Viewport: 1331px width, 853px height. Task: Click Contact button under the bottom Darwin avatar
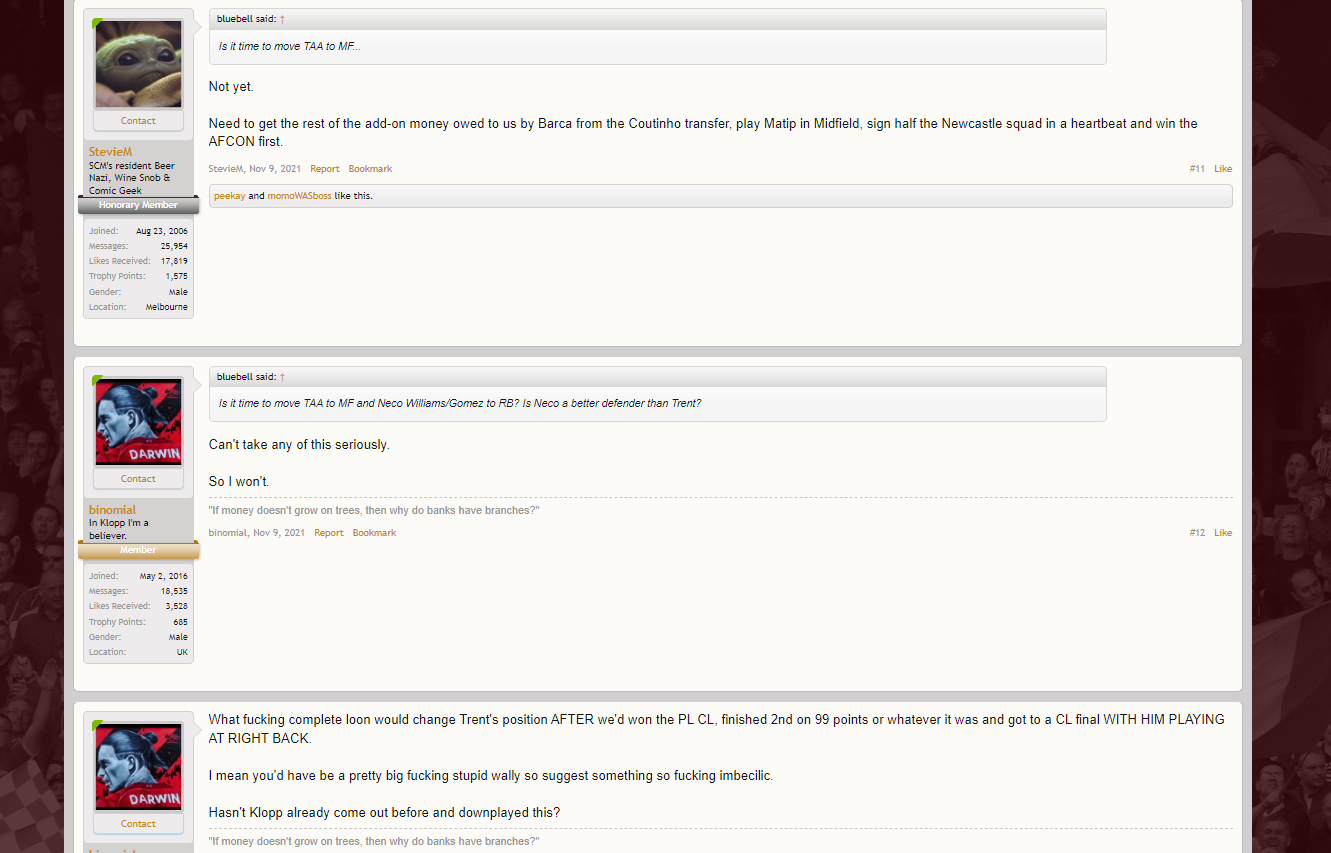pos(138,824)
